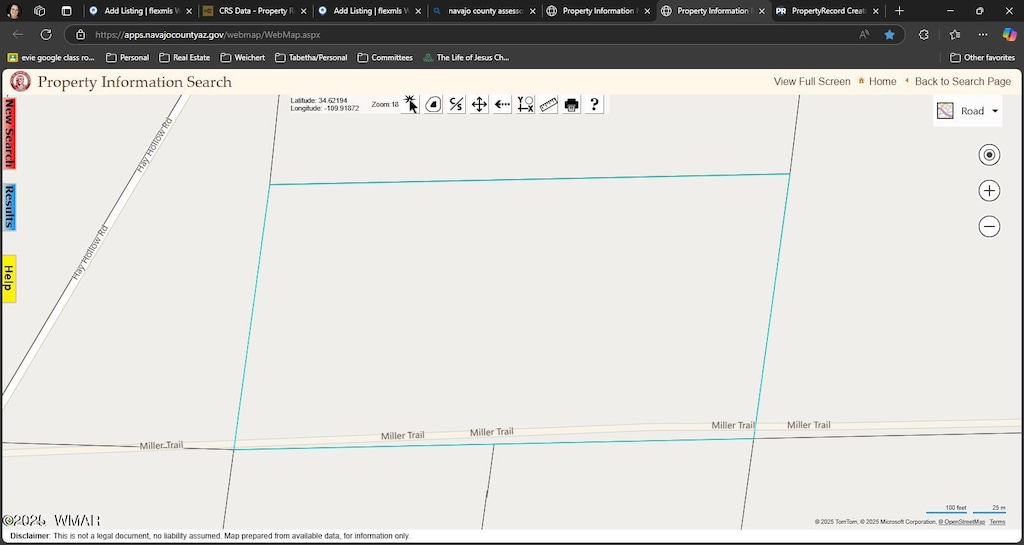Click the browser back arrow
This screenshot has height=545, width=1024.
[18, 35]
